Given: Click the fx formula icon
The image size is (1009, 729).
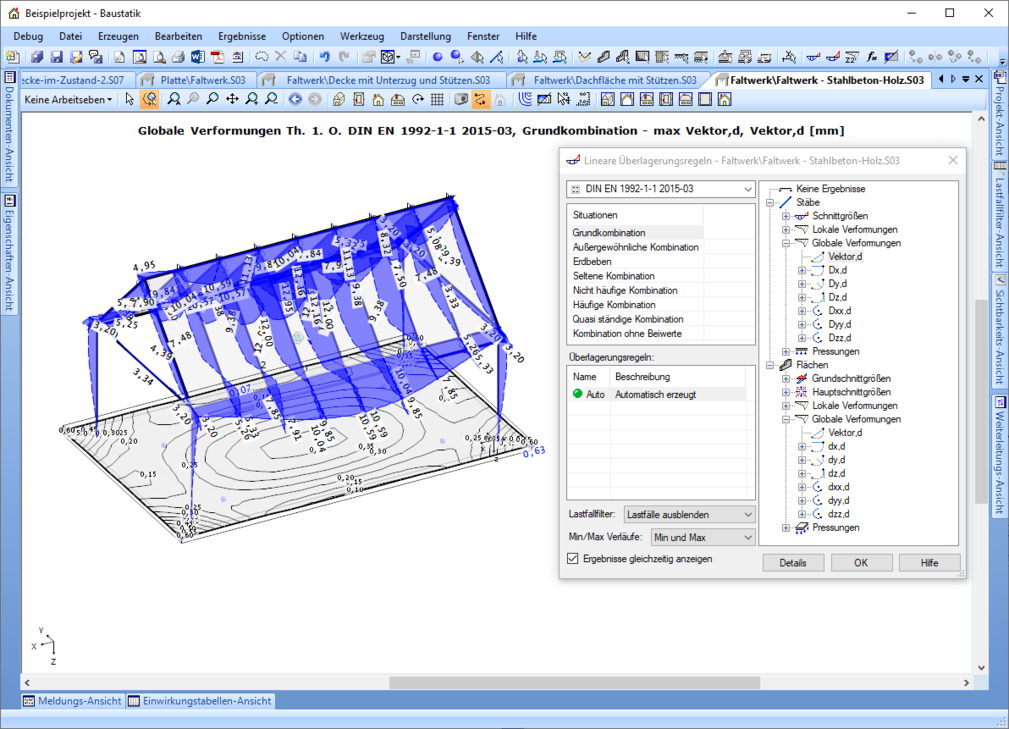Looking at the screenshot, I should (x=871, y=57).
